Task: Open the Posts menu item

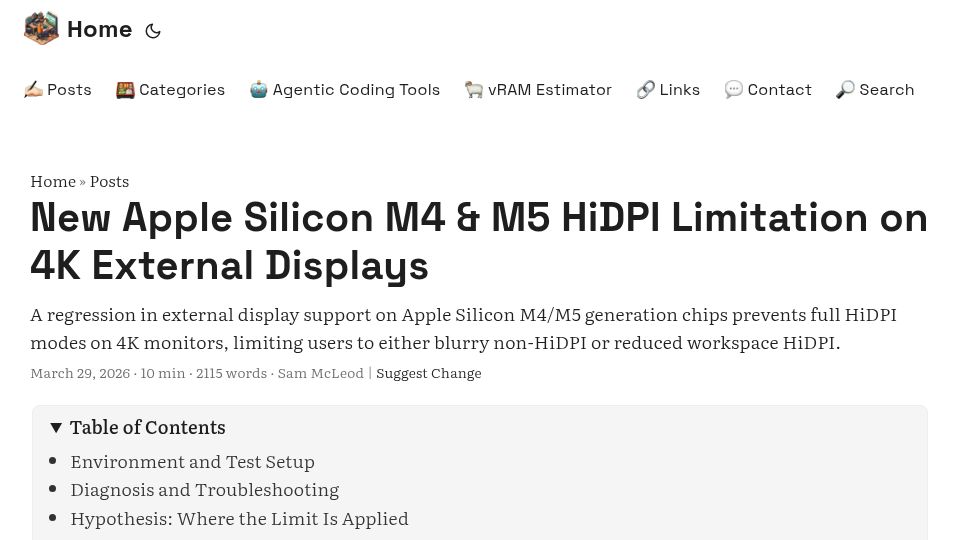Action: click(69, 90)
